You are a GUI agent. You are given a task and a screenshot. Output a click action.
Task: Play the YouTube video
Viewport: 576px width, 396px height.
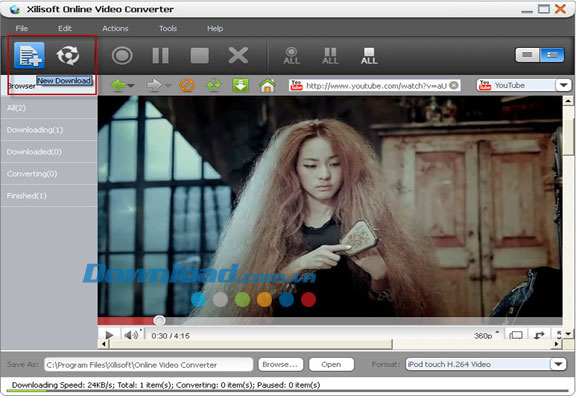(109, 335)
